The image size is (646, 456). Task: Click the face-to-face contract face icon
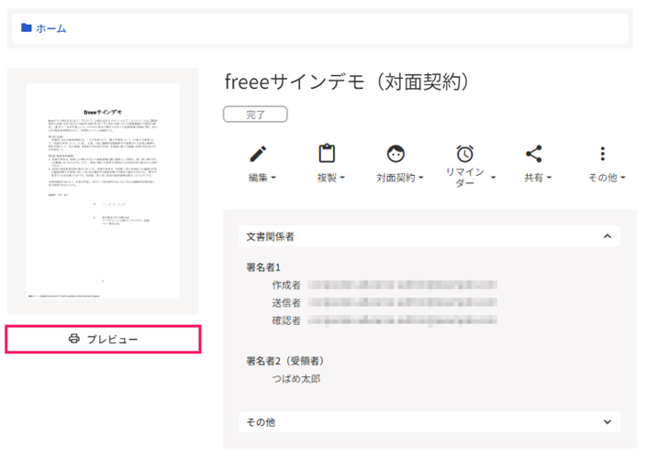click(x=396, y=154)
